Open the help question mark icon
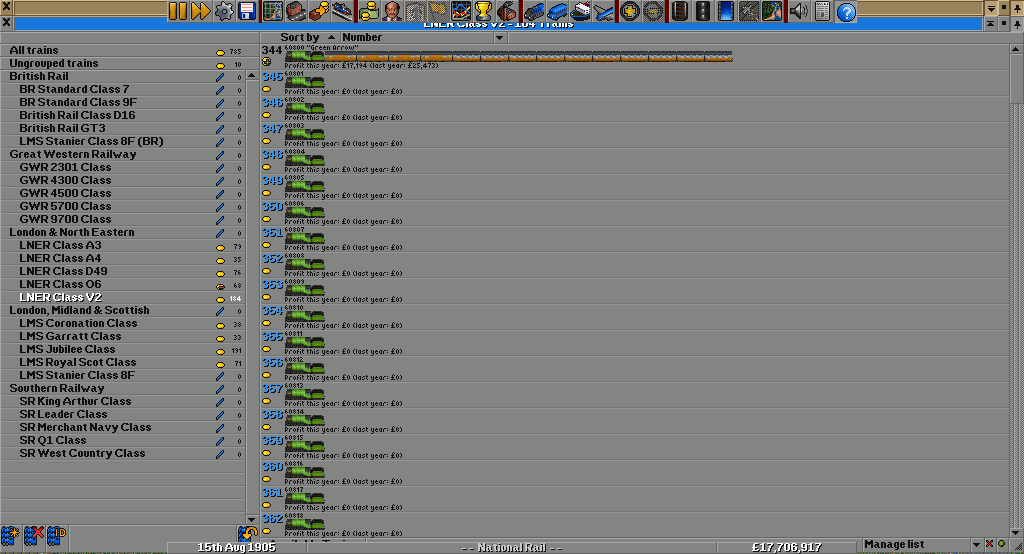The image size is (1024, 554). (846, 11)
